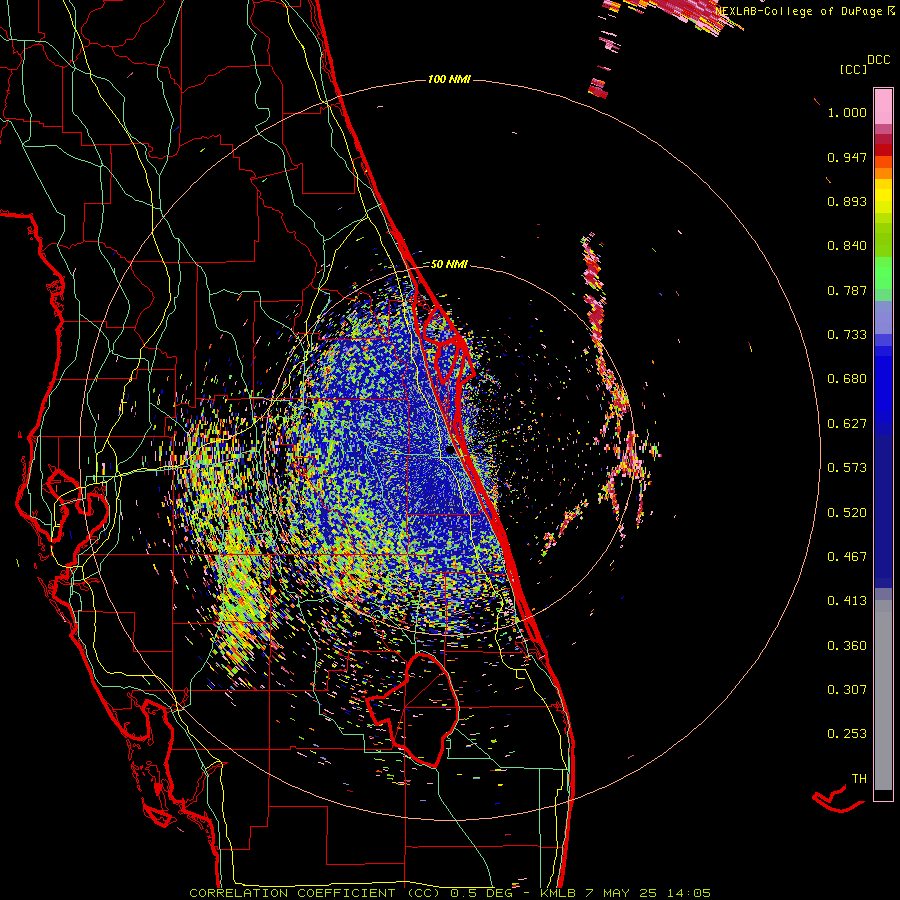Select the 0.840 legend value
This screenshot has height=900, width=900.
[847, 246]
